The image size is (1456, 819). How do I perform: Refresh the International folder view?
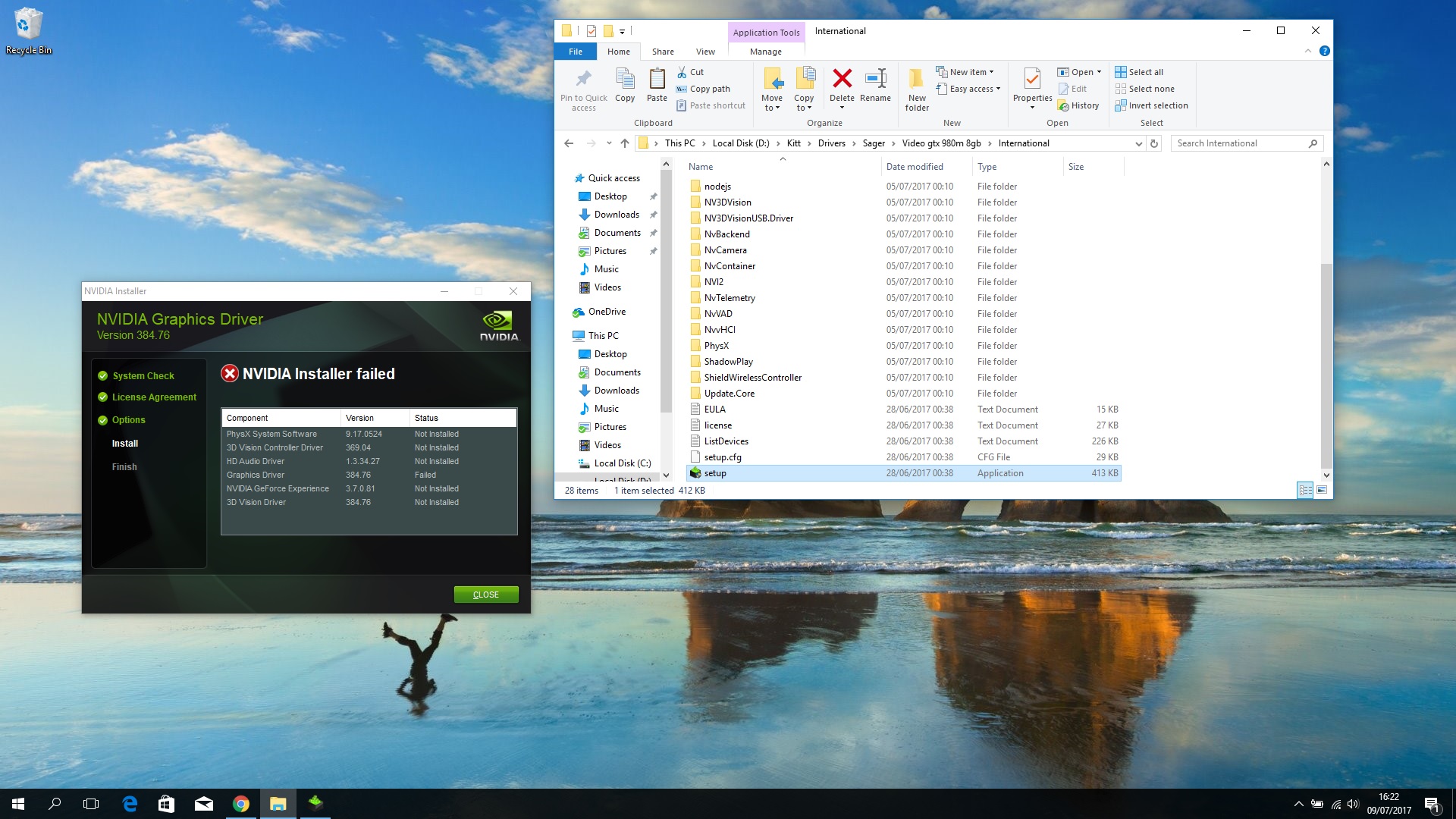1154,143
